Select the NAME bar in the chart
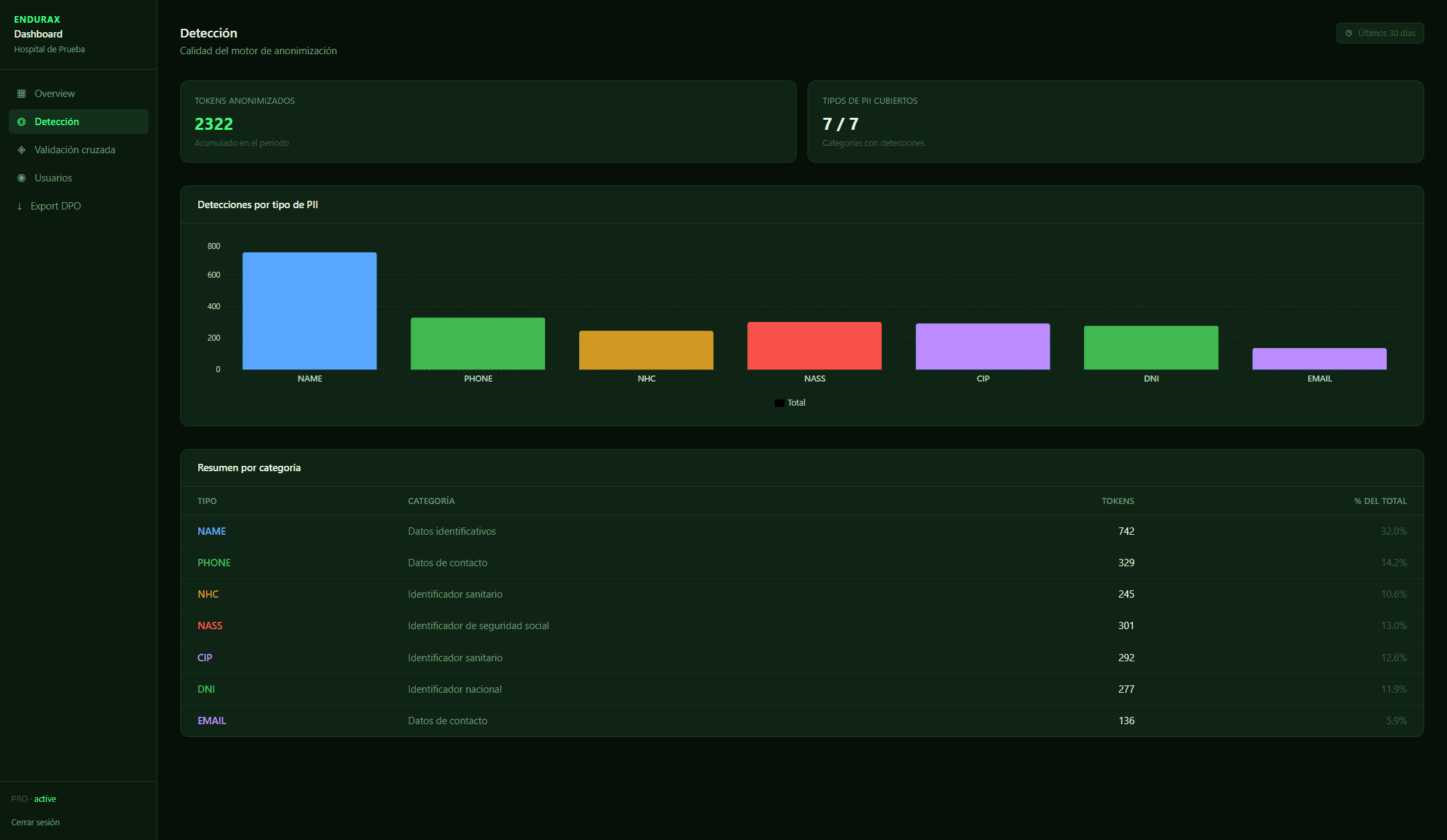This screenshot has width=1447, height=840. [309, 310]
